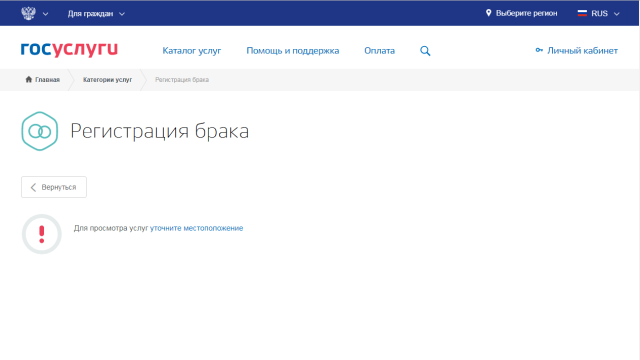
Task: Click the search magnifier icon
Action: [x=425, y=51]
